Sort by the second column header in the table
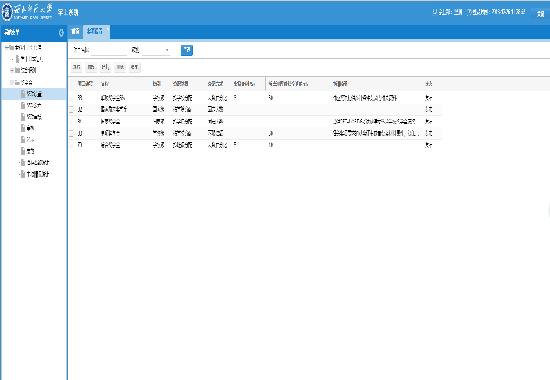Viewport: 550px width, 380px height. [105, 84]
